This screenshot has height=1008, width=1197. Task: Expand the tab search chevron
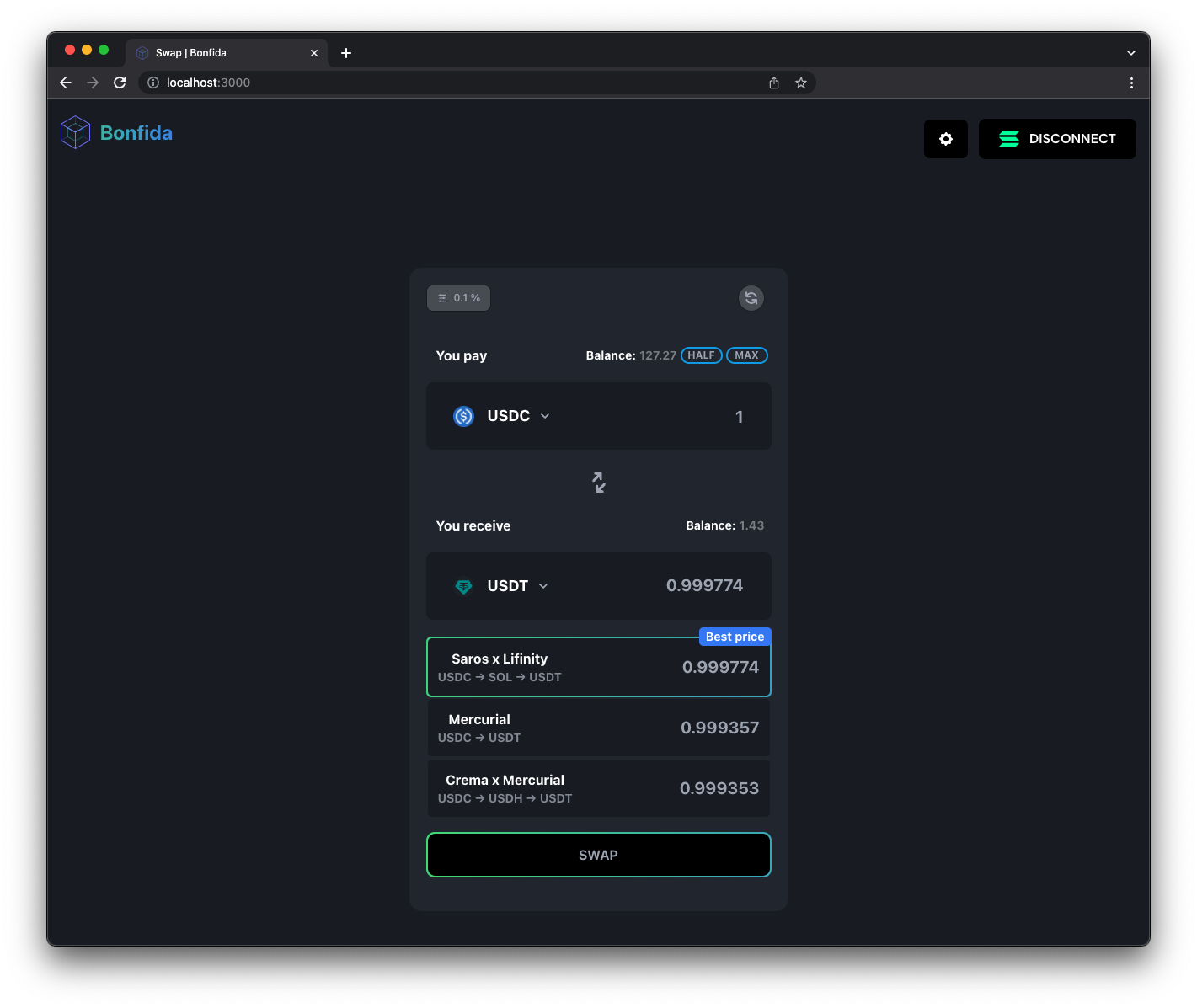1131,53
